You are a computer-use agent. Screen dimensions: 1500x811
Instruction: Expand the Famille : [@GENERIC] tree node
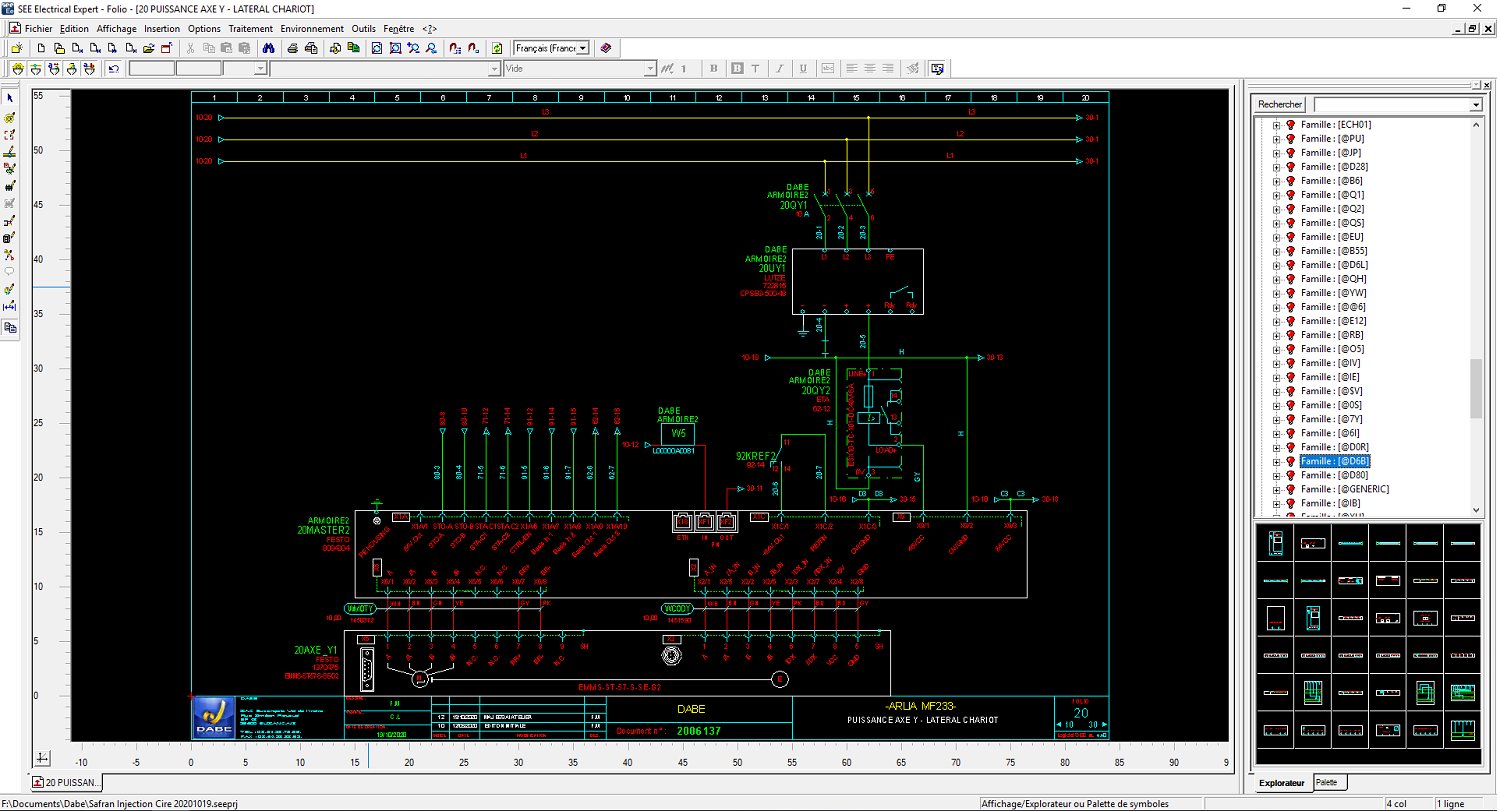click(1276, 489)
